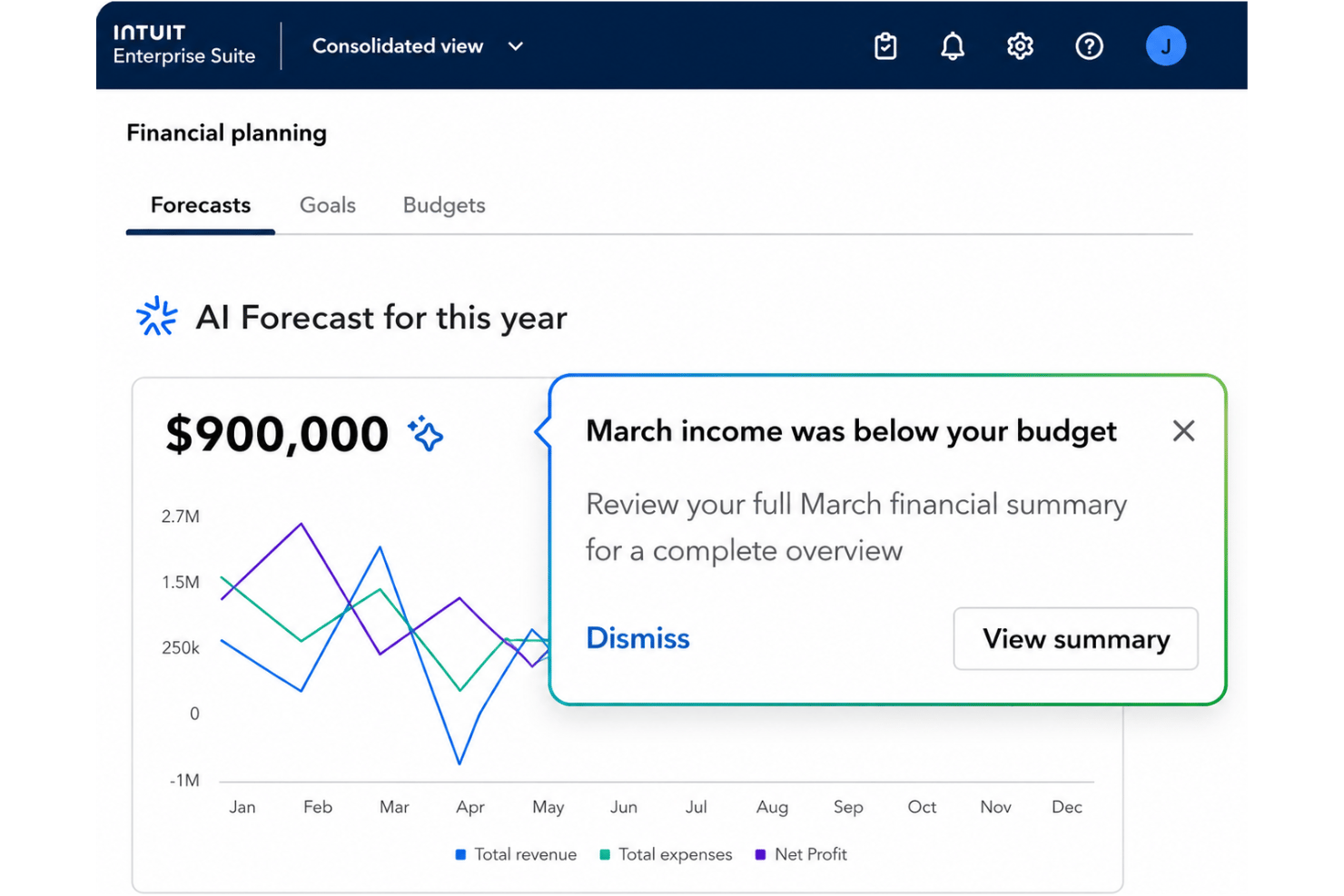Switch to the Budgets tab
The height and width of the screenshot is (896, 1344).
click(x=444, y=205)
